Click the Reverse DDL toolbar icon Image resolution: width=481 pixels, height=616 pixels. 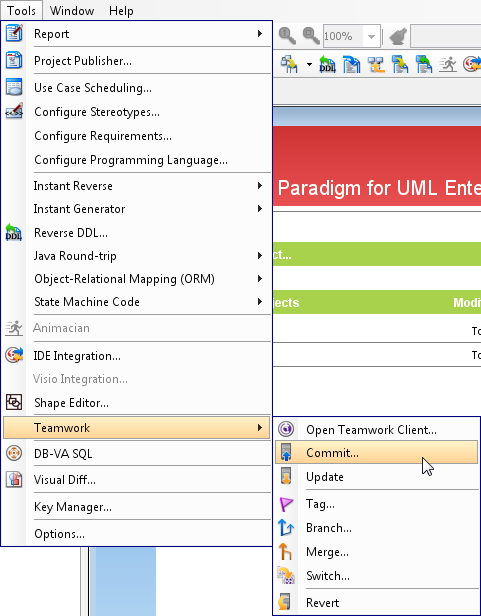point(328,64)
